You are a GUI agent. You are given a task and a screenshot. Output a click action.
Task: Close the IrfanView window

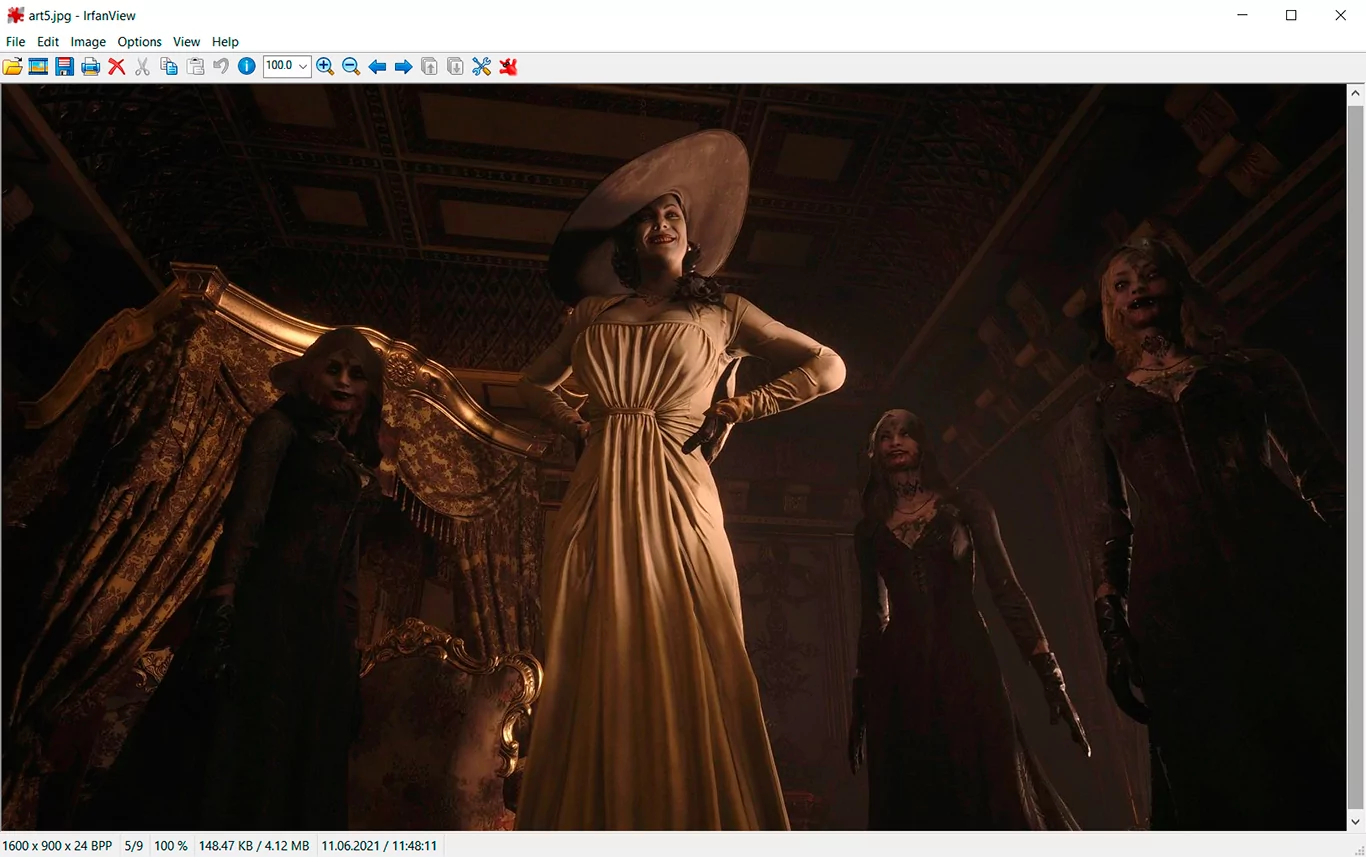(1341, 15)
